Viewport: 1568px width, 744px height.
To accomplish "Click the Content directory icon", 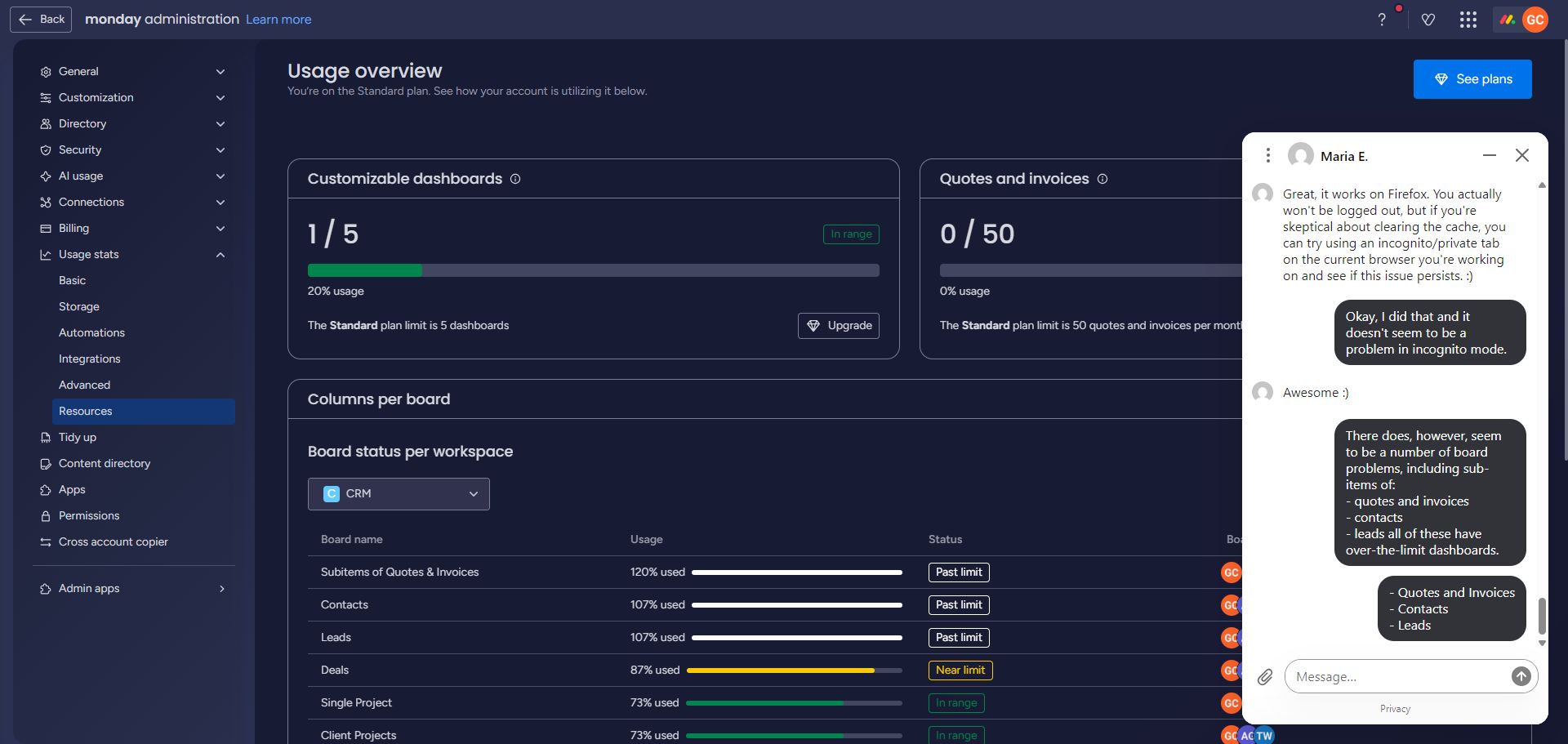I will point(46,464).
